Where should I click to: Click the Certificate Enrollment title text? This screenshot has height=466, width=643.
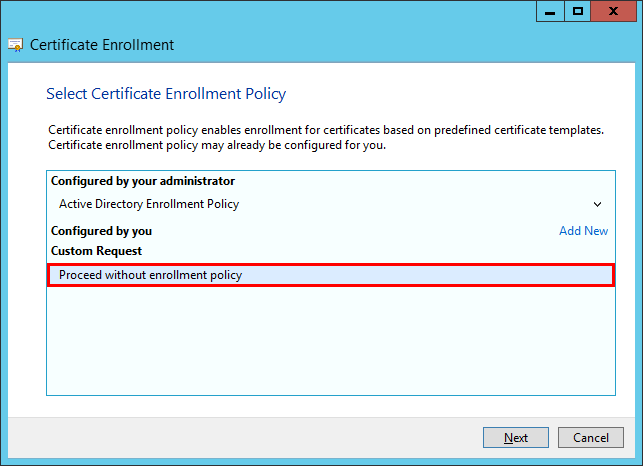tap(102, 45)
